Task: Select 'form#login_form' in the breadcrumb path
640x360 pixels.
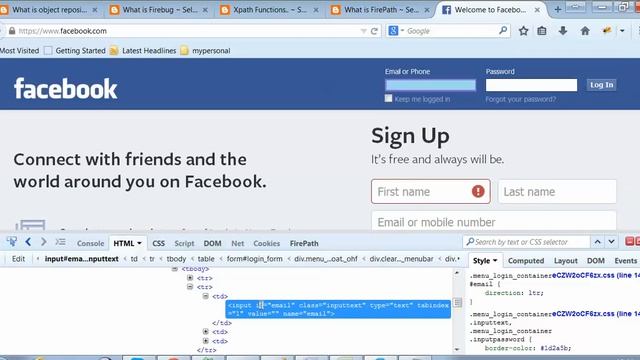Action: tap(255, 259)
